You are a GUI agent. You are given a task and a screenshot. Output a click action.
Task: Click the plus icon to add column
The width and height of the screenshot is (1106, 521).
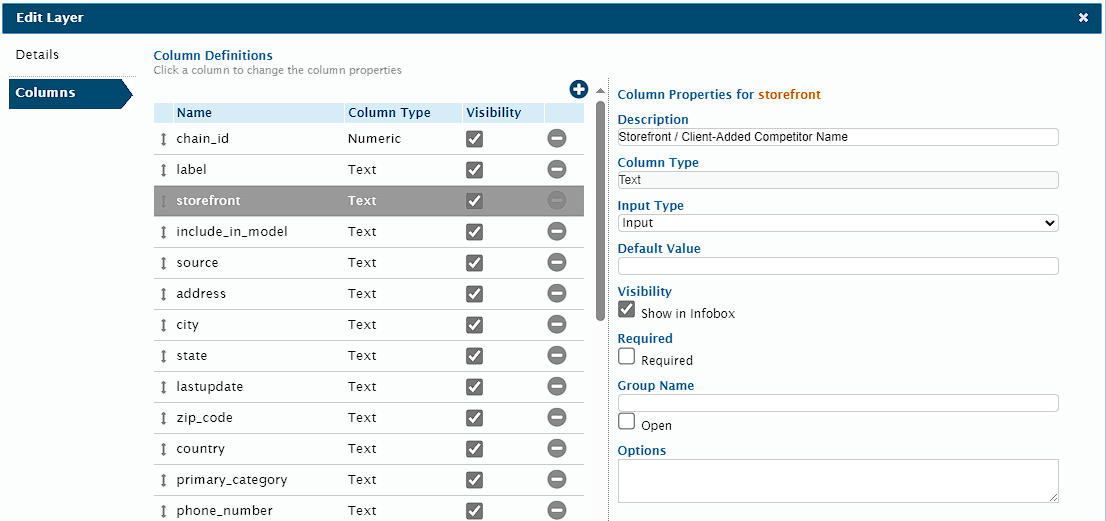(578, 89)
